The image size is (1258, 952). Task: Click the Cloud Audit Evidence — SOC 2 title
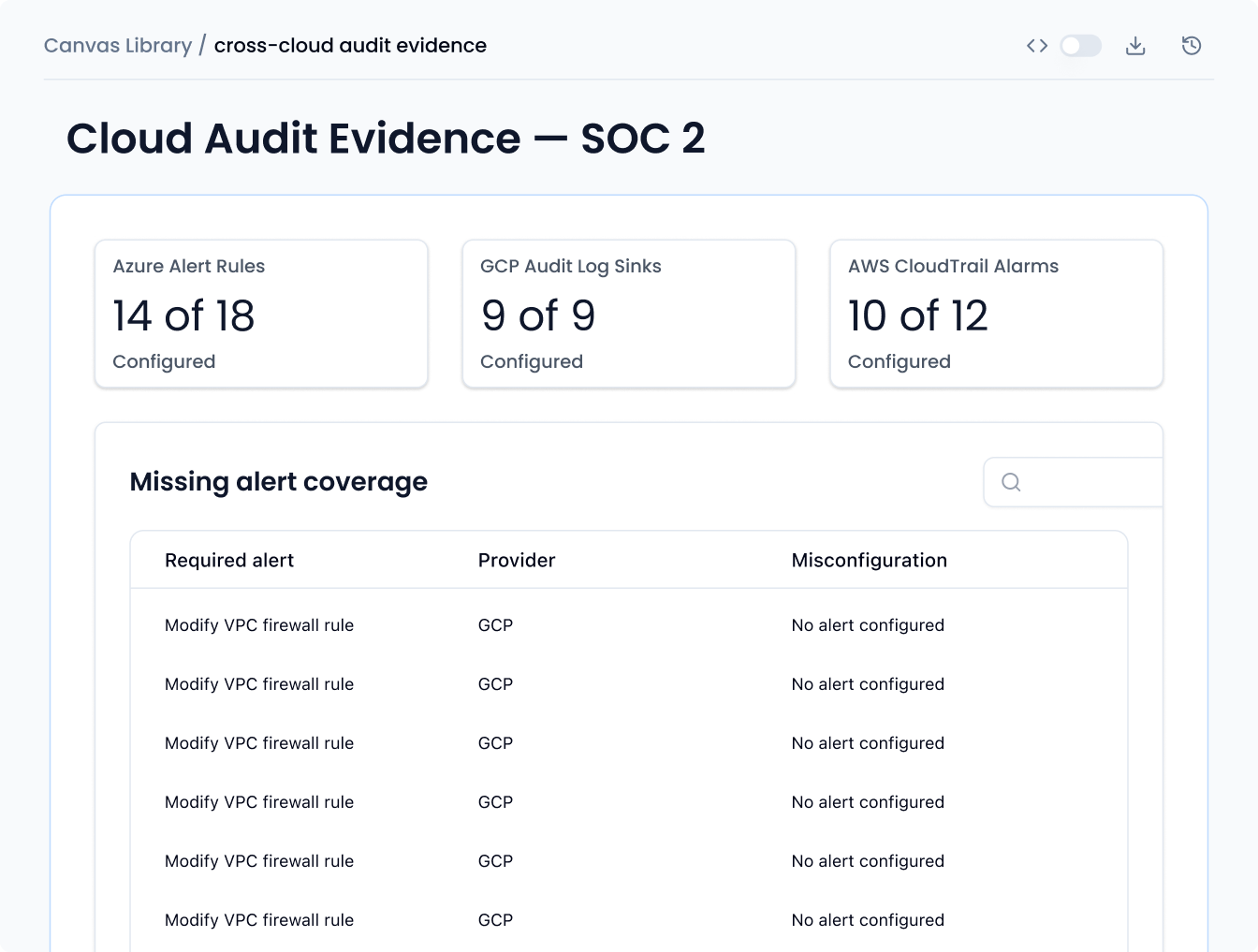pos(386,139)
